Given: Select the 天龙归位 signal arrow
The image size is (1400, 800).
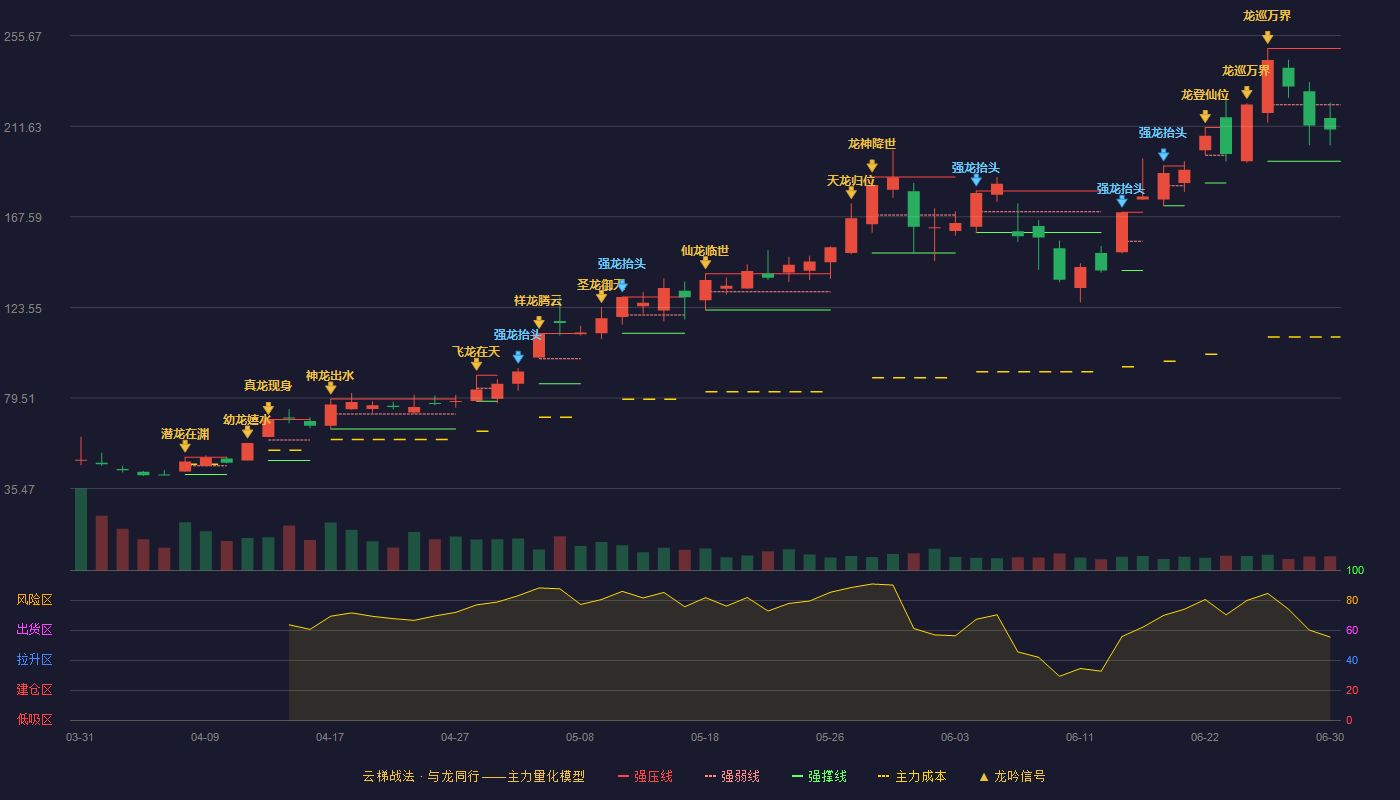Looking at the screenshot, I should tap(851, 193).
